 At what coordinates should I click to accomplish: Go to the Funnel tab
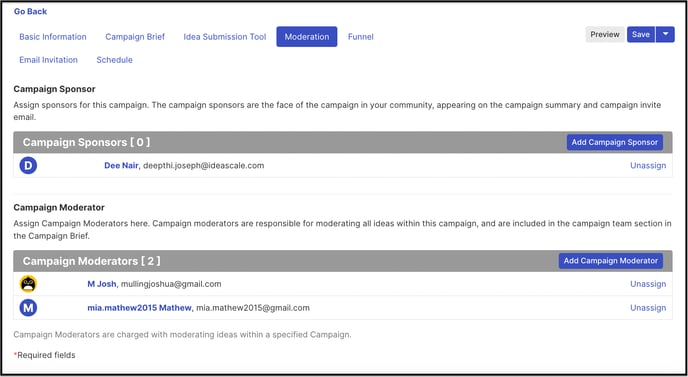pos(361,37)
